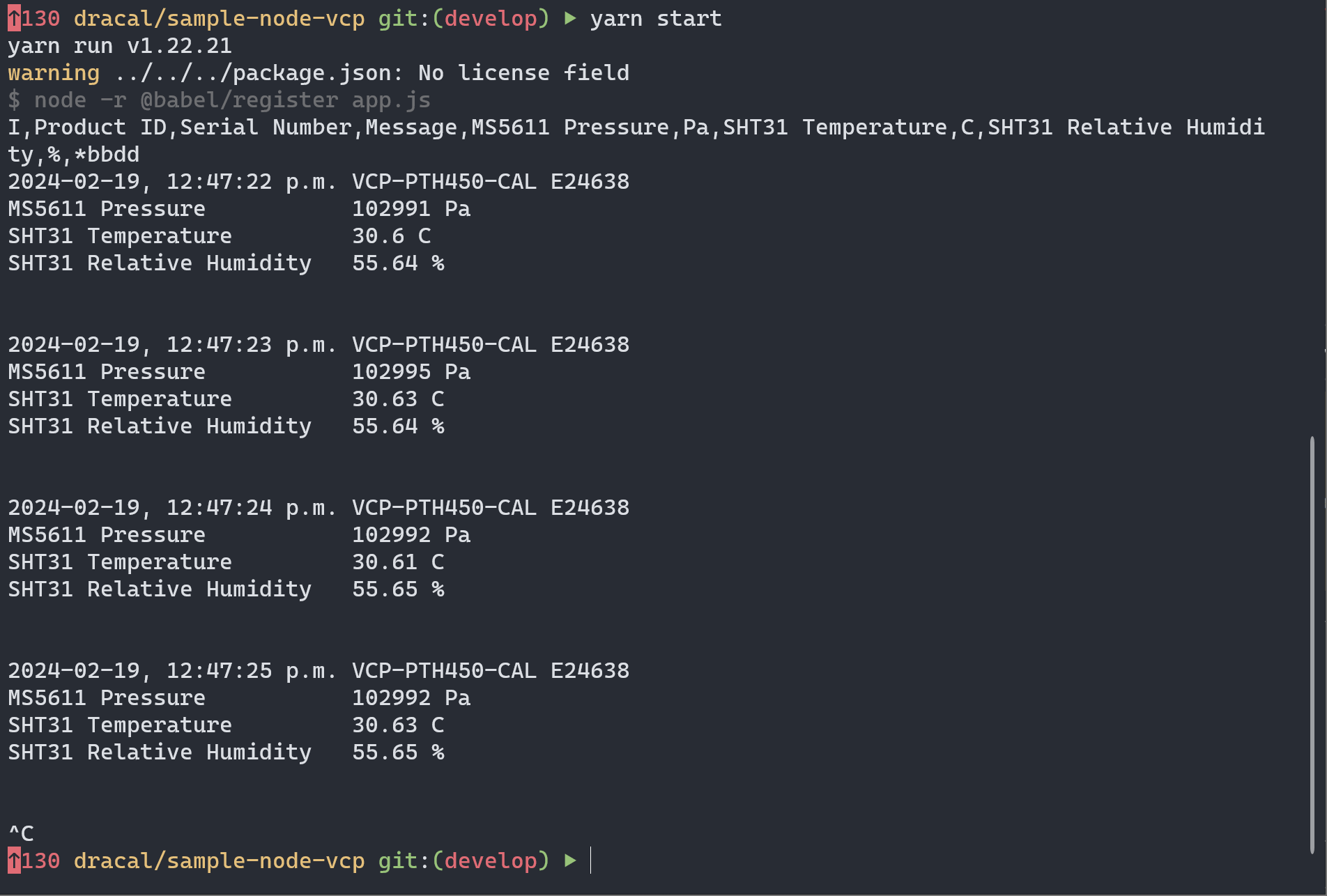
Task: Click "dracal/sample-node-vcp" path in top prompt
Action: (219, 19)
